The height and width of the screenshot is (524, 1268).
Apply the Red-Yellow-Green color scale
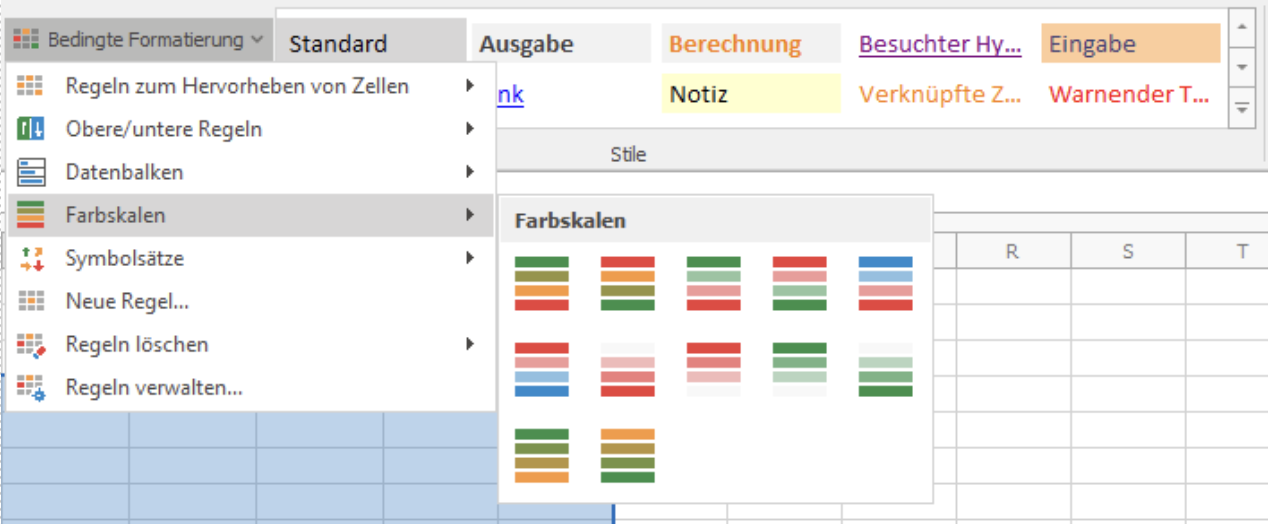(628, 283)
